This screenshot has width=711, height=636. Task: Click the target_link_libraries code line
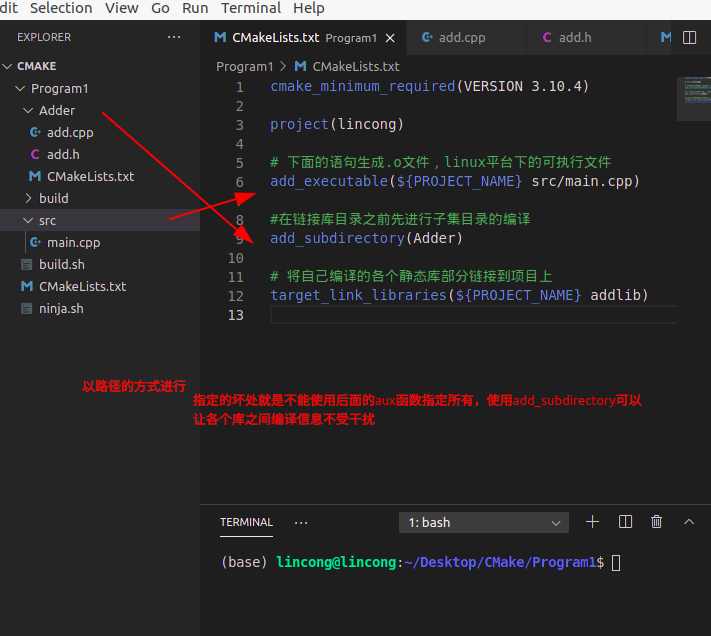459,296
